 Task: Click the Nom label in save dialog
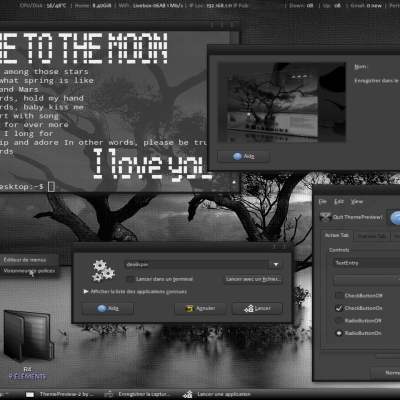pyautogui.click(x=361, y=67)
